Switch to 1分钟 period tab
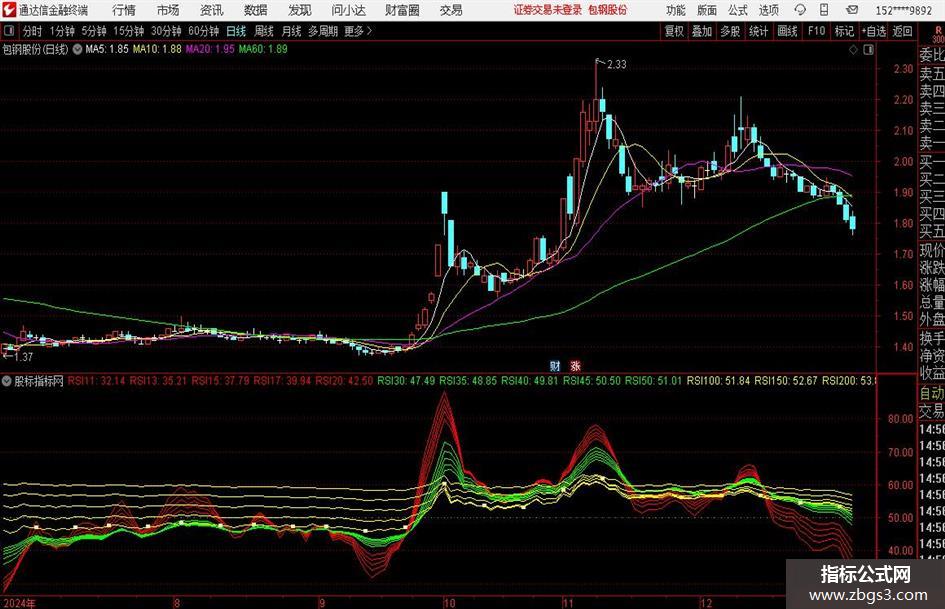The image size is (945, 609). (62, 31)
